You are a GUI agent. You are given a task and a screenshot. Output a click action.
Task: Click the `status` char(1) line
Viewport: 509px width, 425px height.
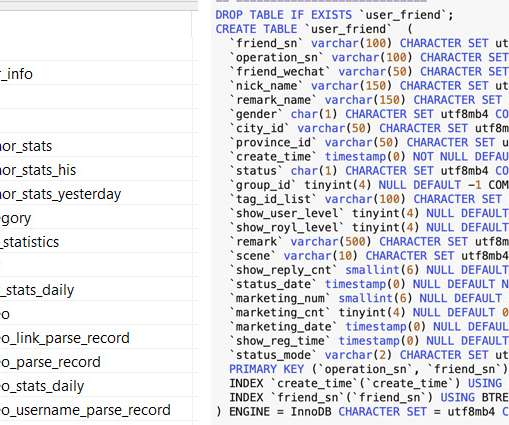click(x=369, y=171)
